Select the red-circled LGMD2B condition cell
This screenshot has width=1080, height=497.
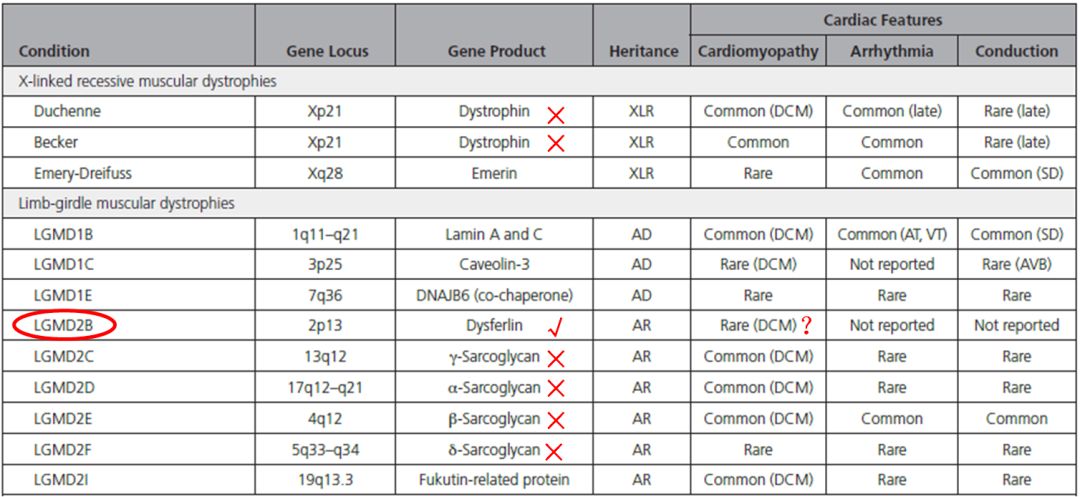(x=64, y=326)
